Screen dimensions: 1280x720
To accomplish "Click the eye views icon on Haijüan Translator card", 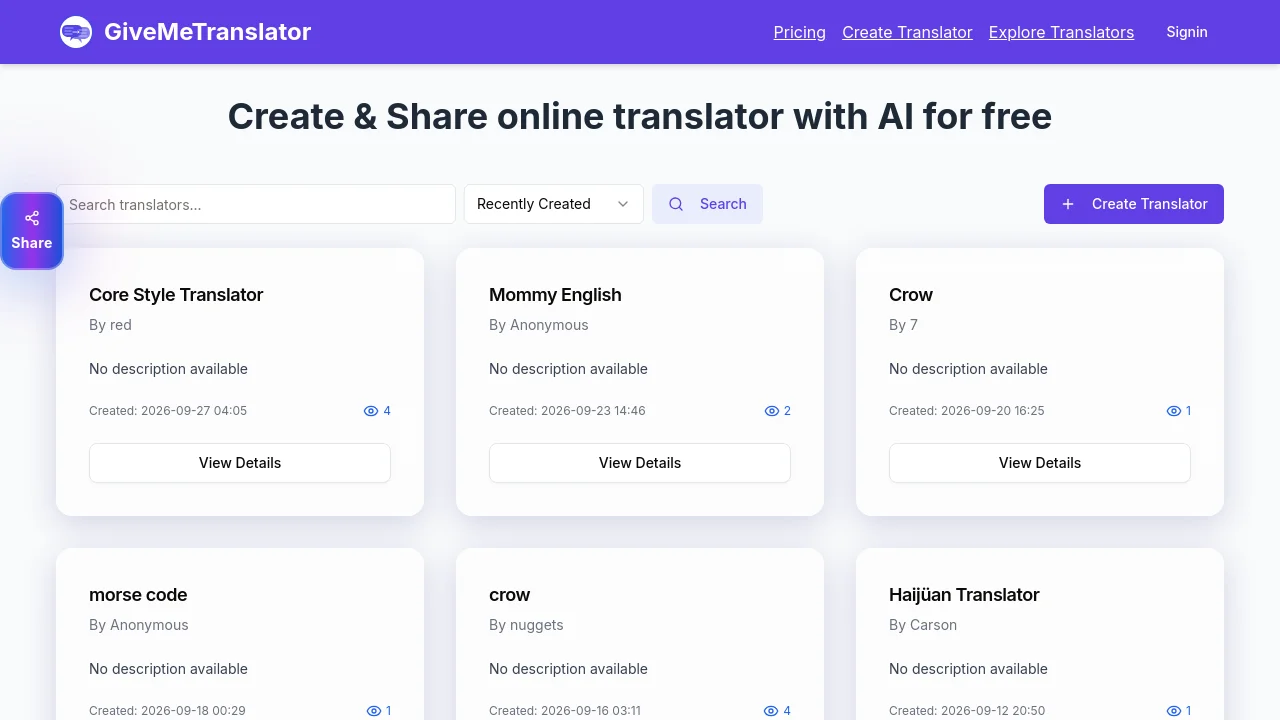I will [x=1174, y=711].
